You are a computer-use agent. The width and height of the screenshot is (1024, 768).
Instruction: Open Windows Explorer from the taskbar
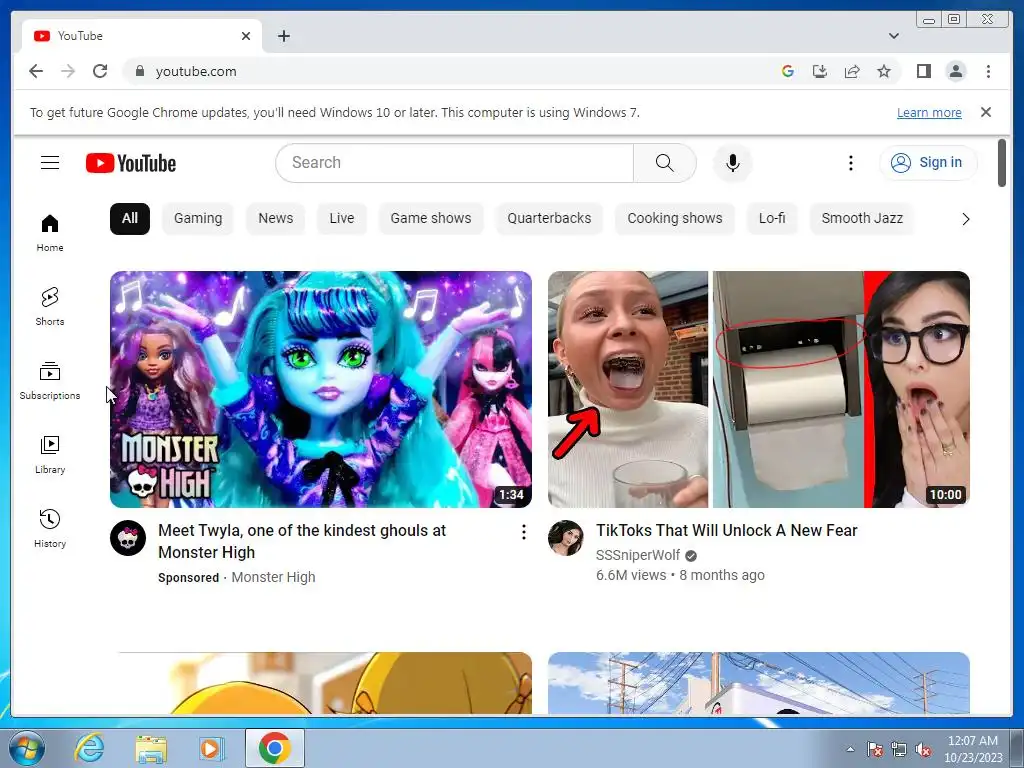coord(151,748)
